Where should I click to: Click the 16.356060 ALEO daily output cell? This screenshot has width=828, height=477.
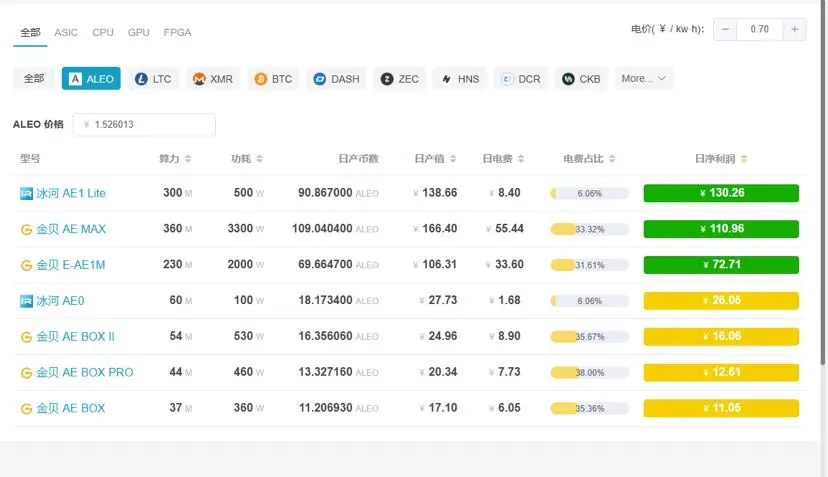[x=338, y=336]
